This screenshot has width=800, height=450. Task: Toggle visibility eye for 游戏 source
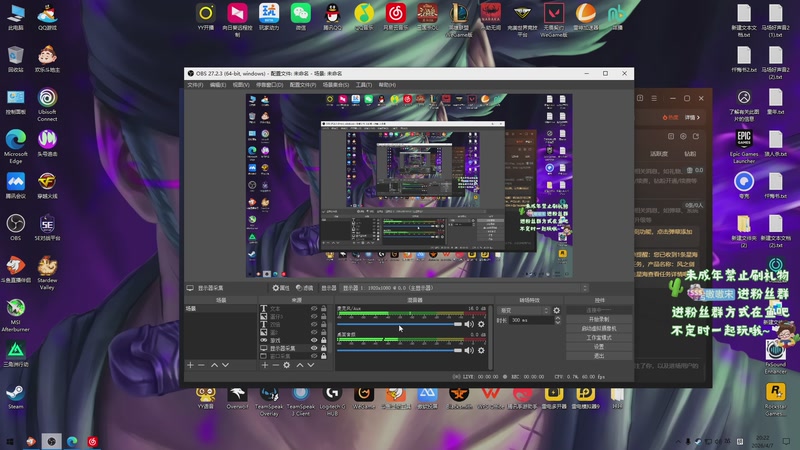pyautogui.click(x=314, y=340)
